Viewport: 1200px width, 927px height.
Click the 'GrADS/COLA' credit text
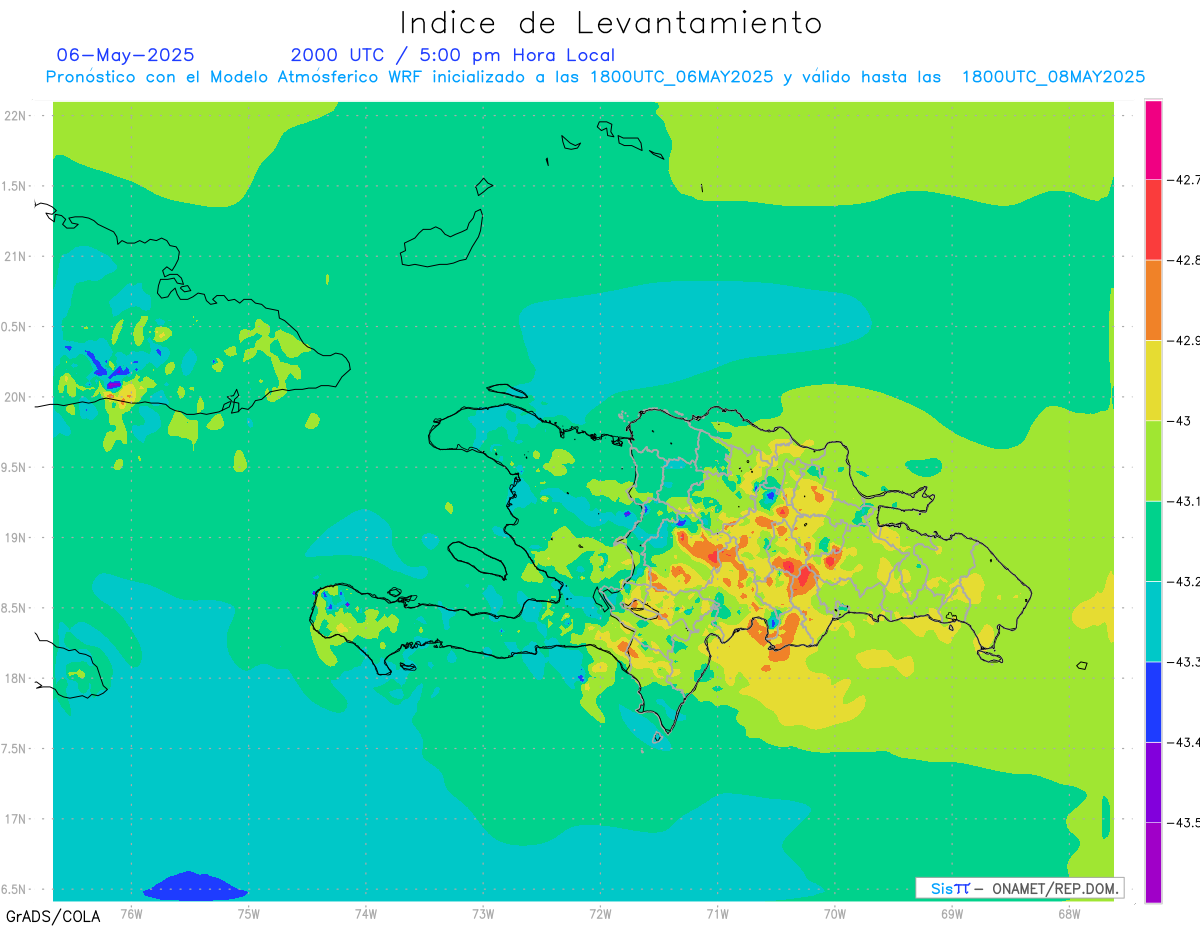click(53, 916)
